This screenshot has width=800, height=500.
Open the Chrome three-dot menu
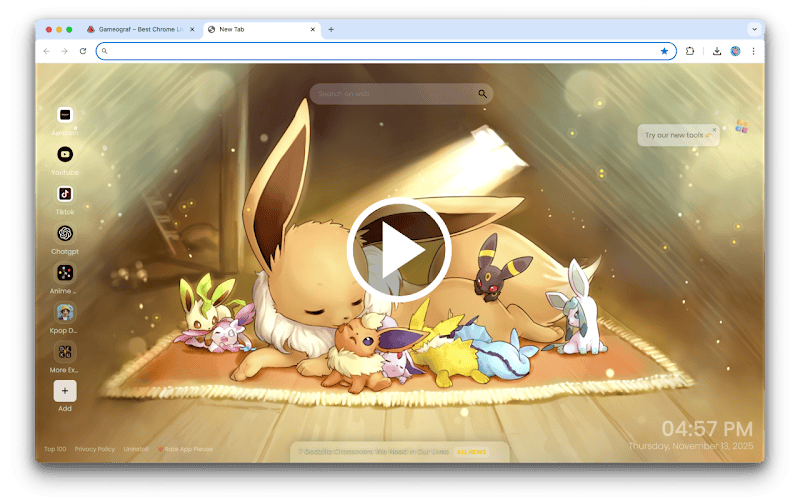pyautogui.click(x=754, y=51)
